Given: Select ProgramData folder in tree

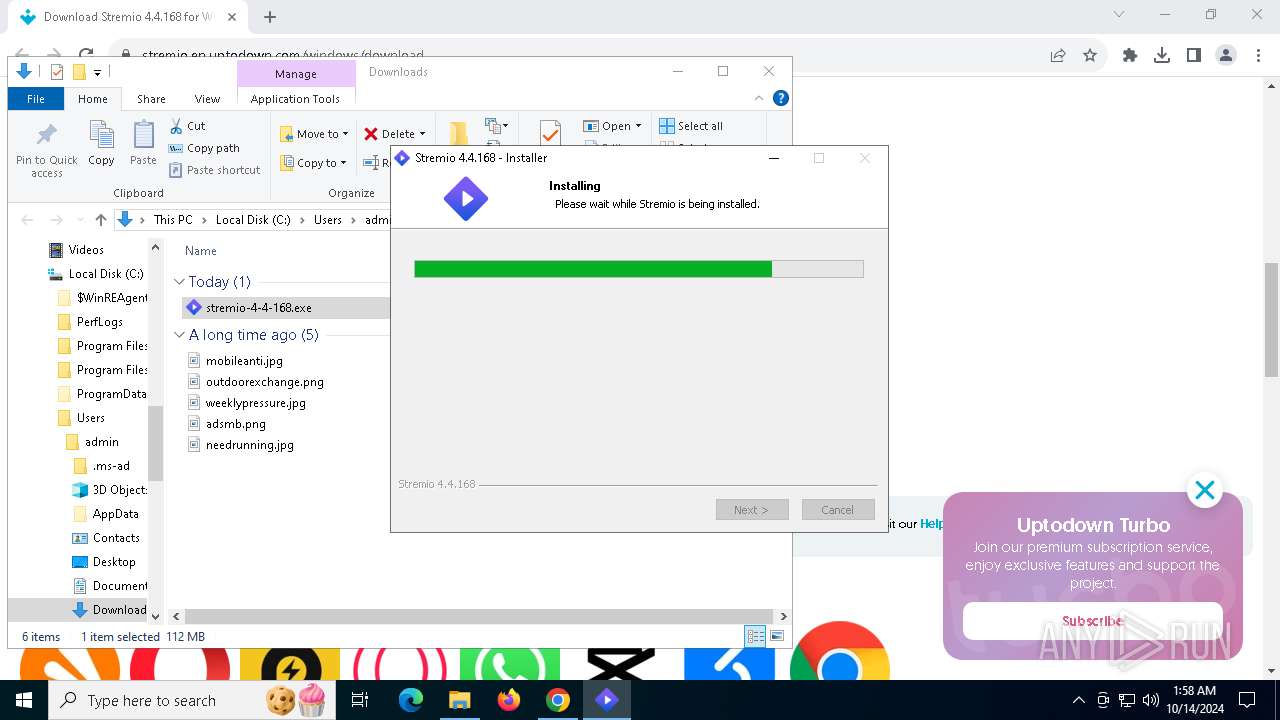Looking at the screenshot, I should click(x=111, y=394).
